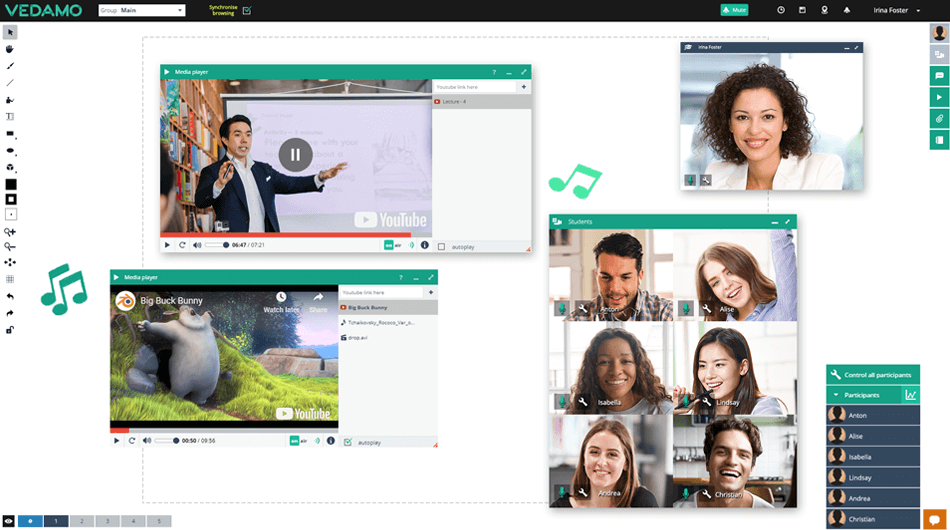Image resolution: width=950 pixels, height=530 pixels.
Task: Click the undo arrow in left toolbar
Action: click(10, 296)
